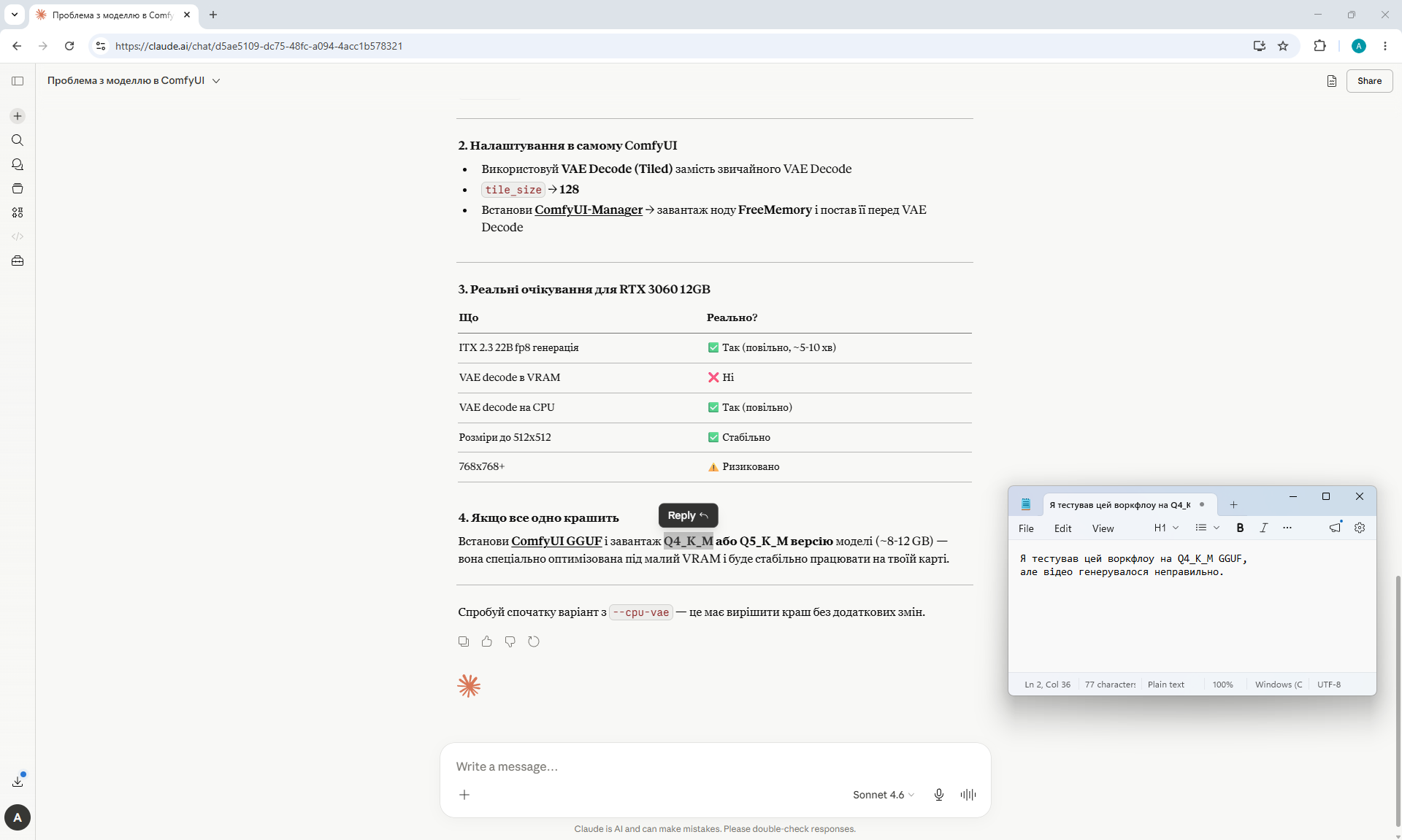This screenshot has height=840, width=1402.
Task: Open a new browser tab
Action: pyautogui.click(x=213, y=15)
